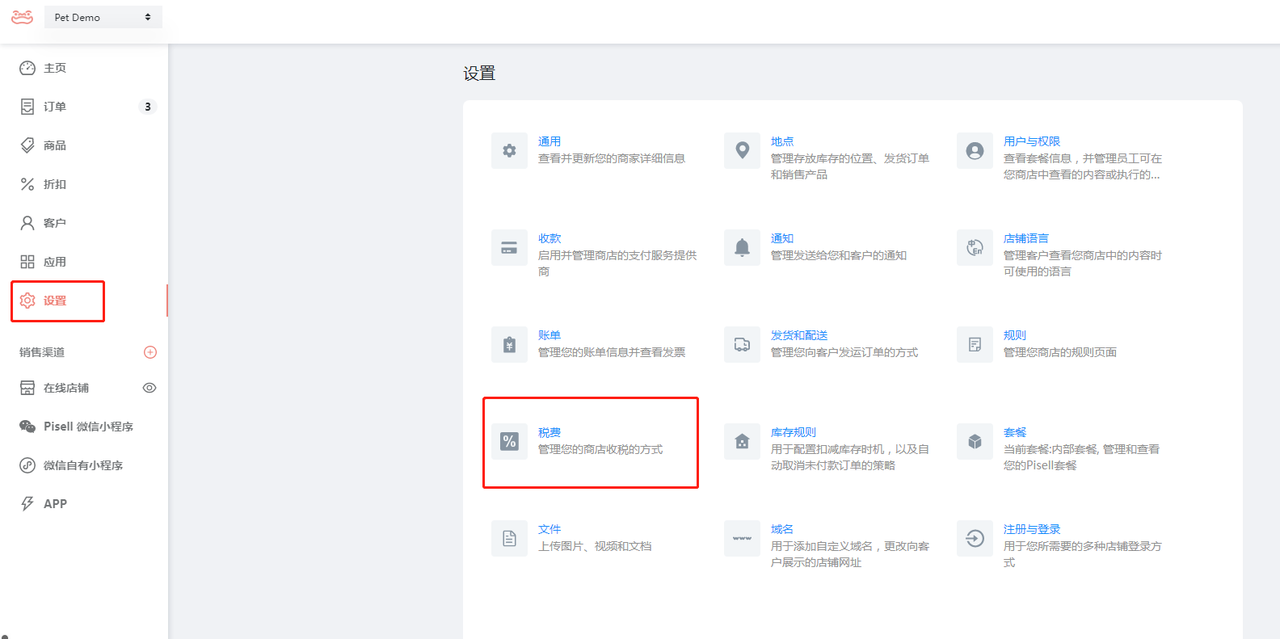Open the 规则 settings link

pyautogui.click(x=1015, y=336)
